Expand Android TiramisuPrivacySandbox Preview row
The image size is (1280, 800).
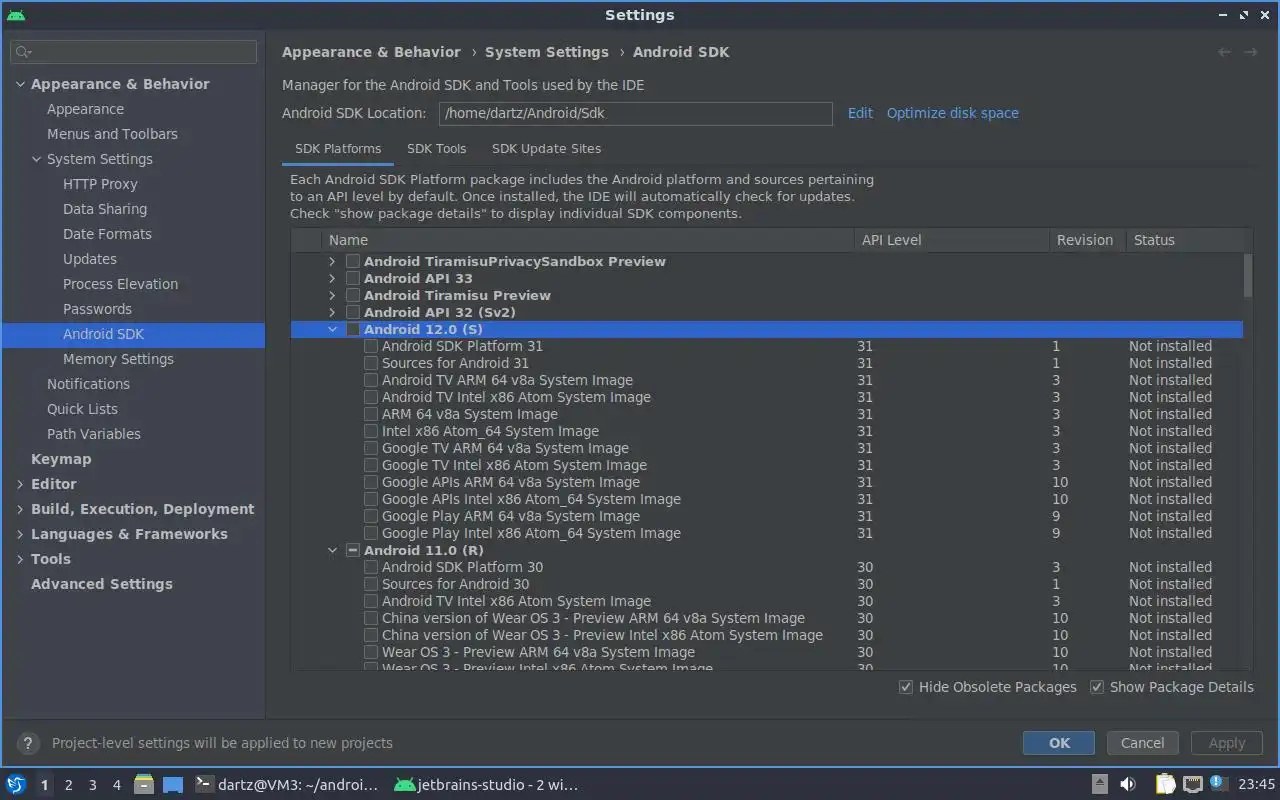(x=333, y=261)
